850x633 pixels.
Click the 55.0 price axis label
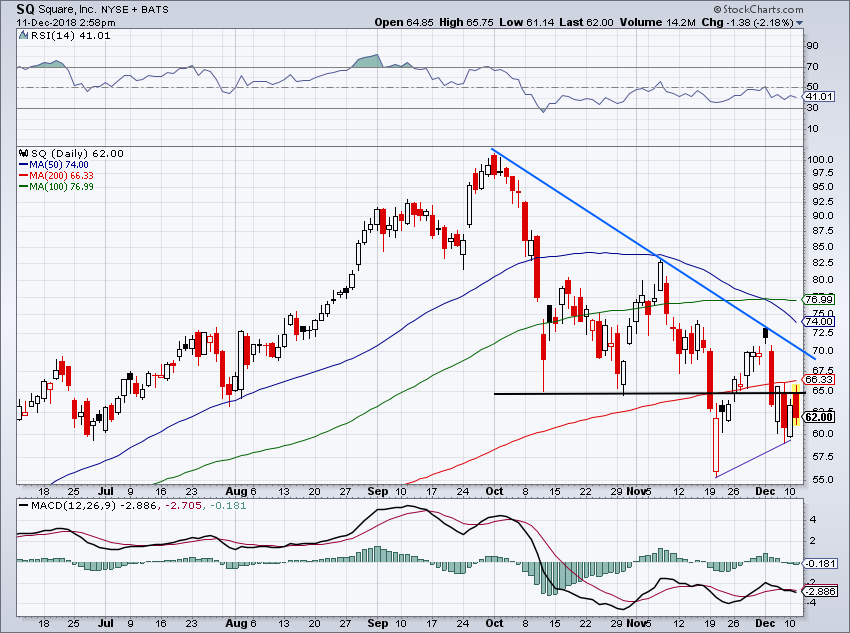point(823,480)
